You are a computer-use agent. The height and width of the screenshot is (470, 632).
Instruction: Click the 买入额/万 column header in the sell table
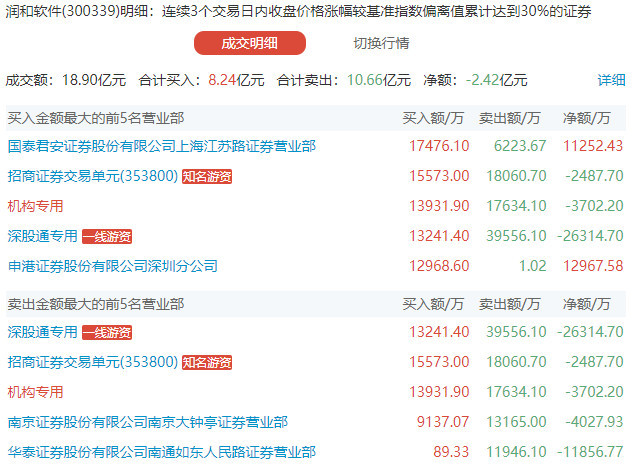433,304
